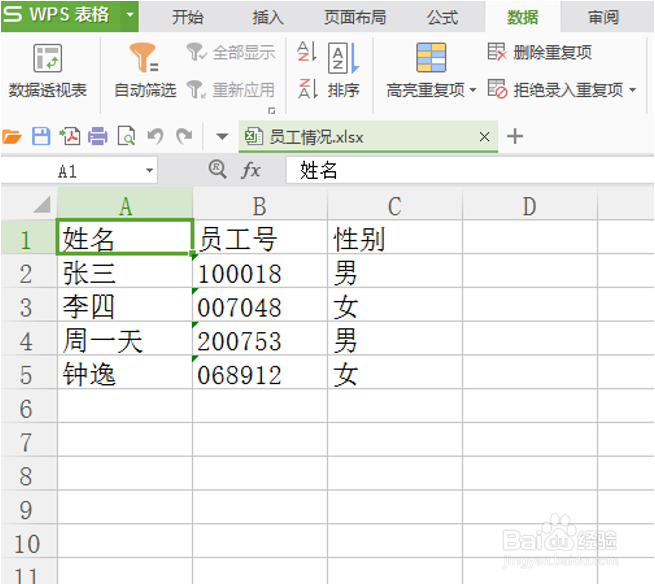This screenshot has height=584, width=655.
Task: Select cell 068912
Action: [260, 373]
